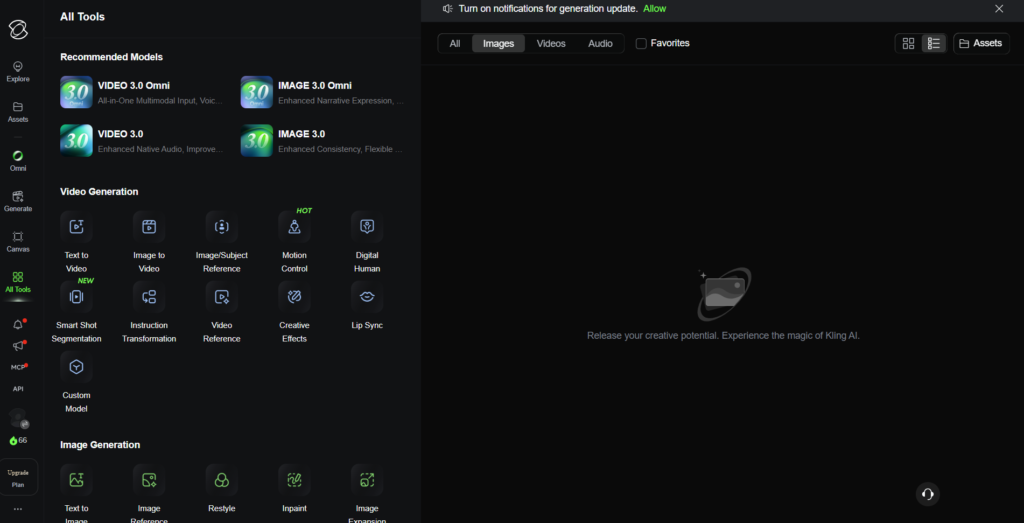Click the megaphone announcements icon
The height and width of the screenshot is (523, 1024).
point(18,345)
